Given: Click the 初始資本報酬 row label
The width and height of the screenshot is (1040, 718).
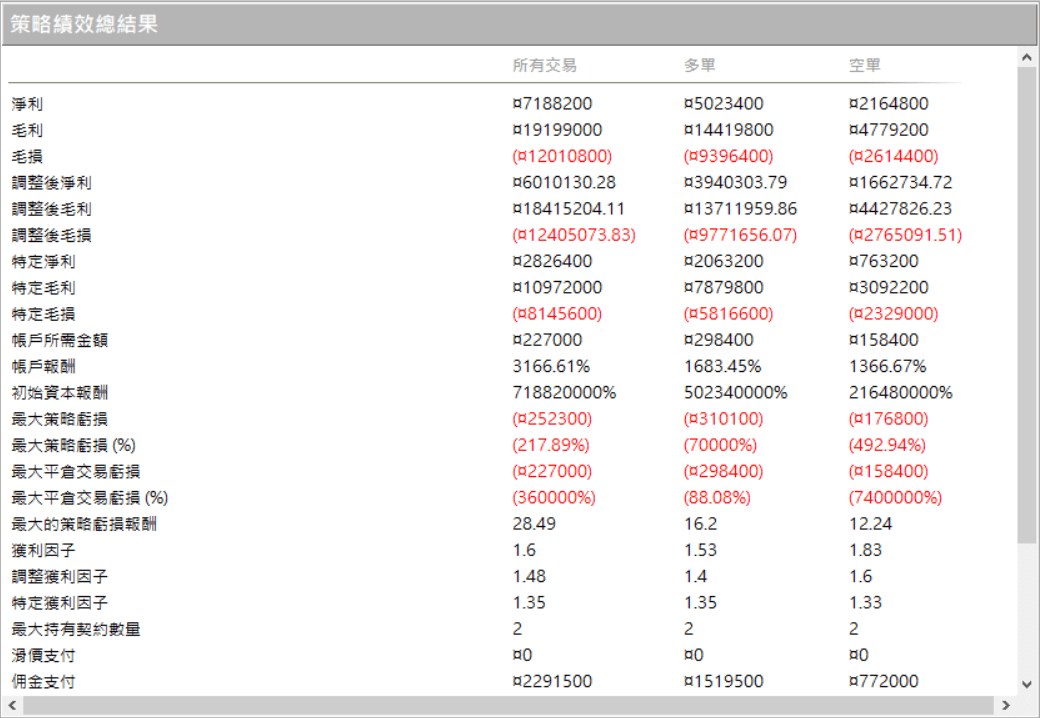Looking at the screenshot, I should (60, 393).
